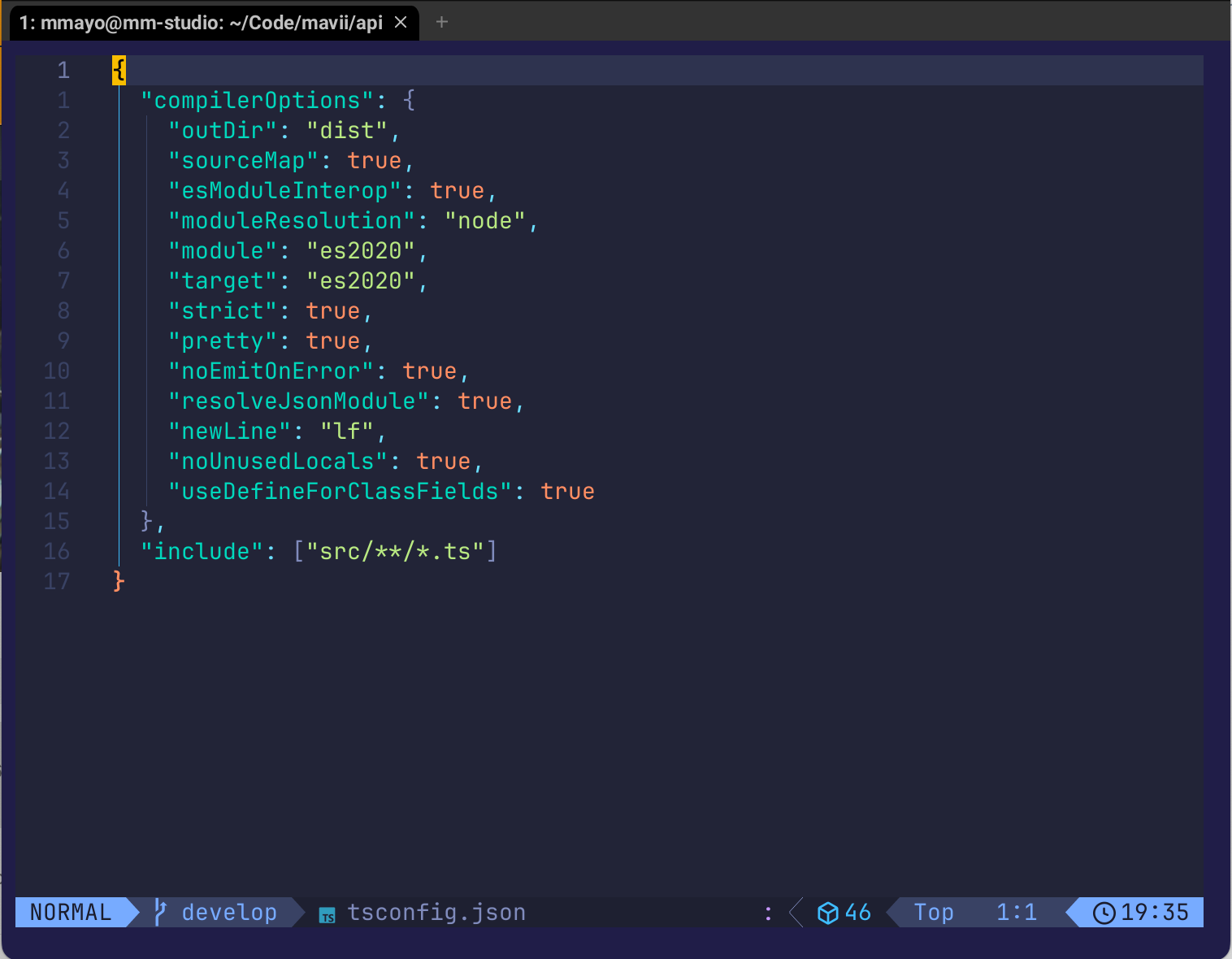Click the 1:1 cursor position indicator

pyautogui.click(x=1017, y=913)
